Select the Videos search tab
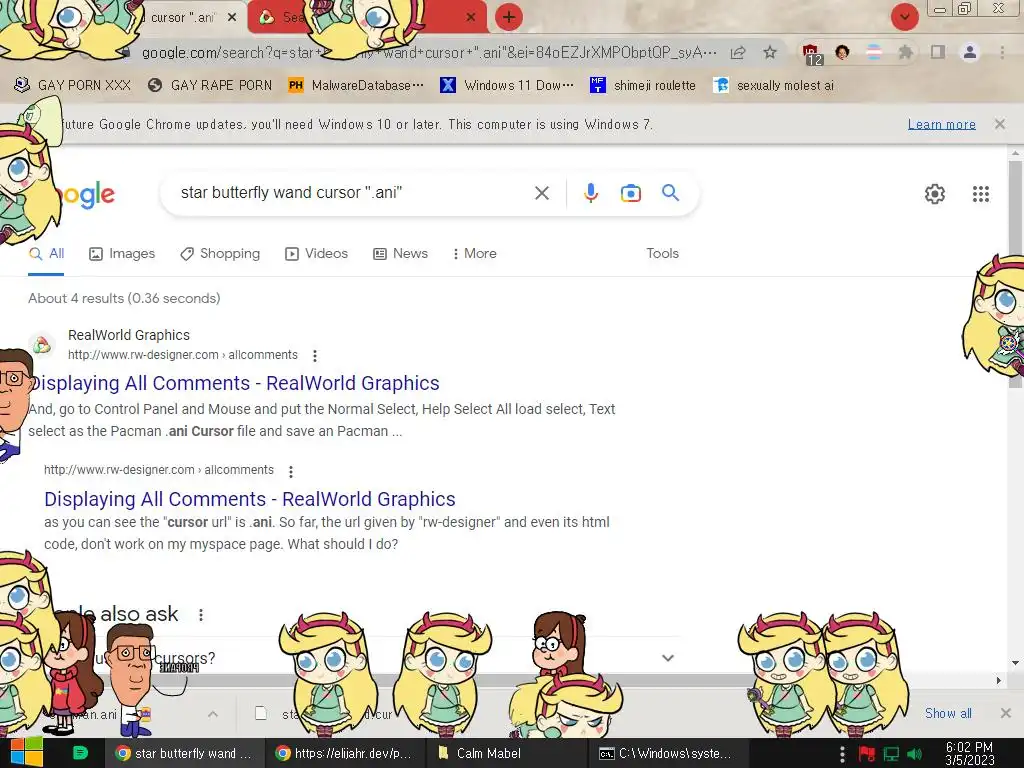The image size is (1024, 768). point(317,253)
